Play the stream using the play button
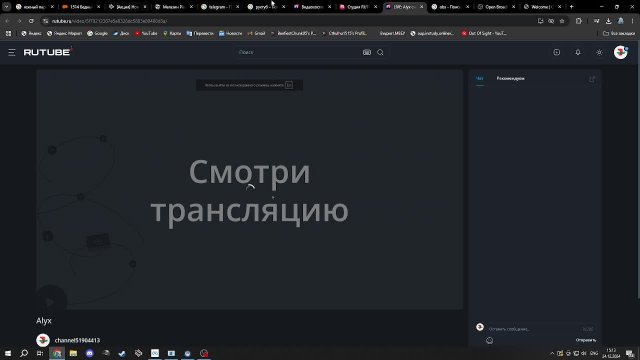The width and height of the screenshot is (640, 360). (51, 301)
